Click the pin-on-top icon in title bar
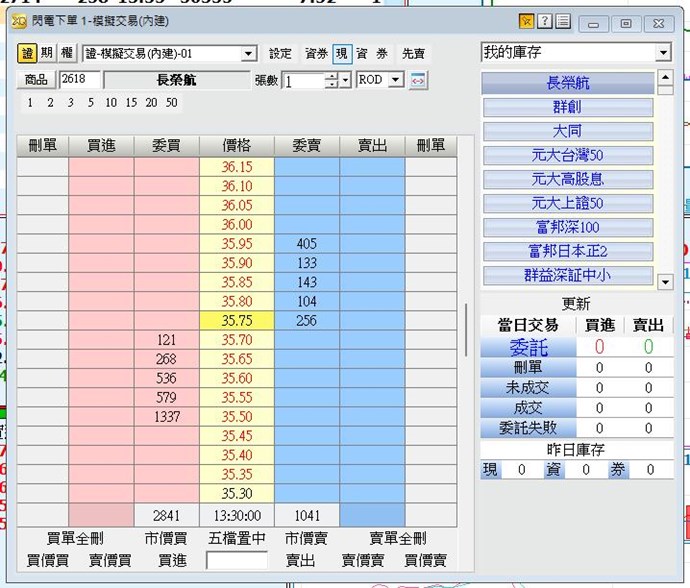Viewport: 690px width, 588px height. pyautogui.click(x=526, y=22)
